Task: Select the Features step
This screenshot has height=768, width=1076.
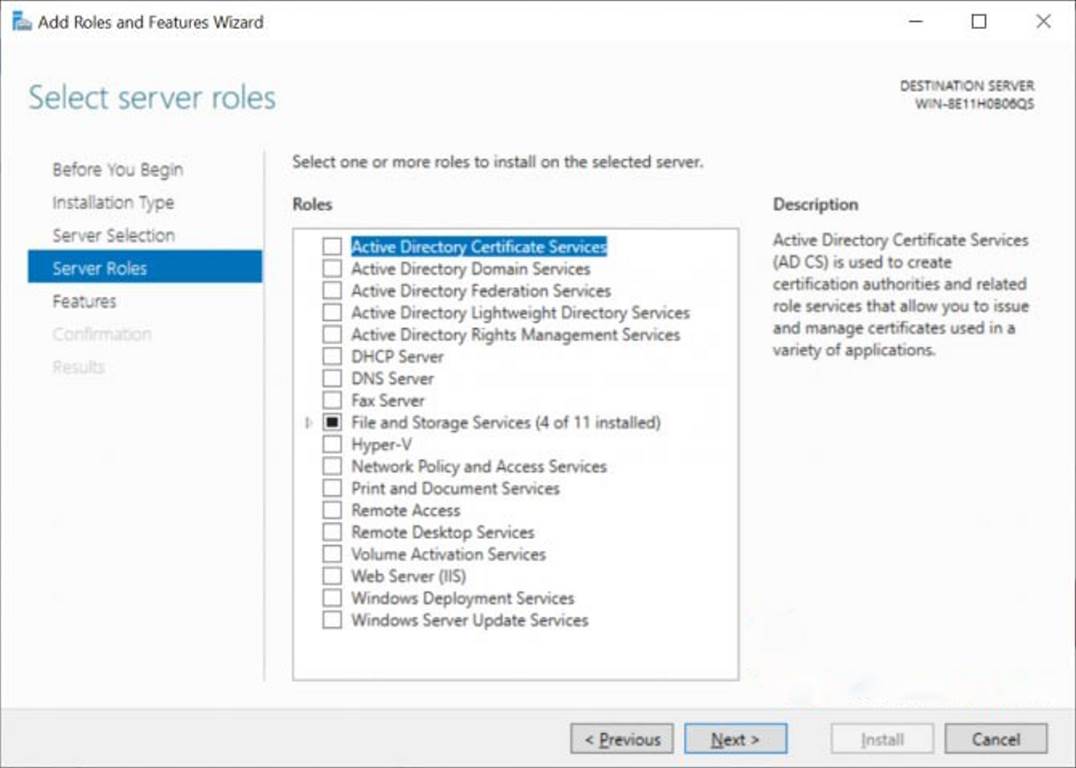Action: (84, 301)
